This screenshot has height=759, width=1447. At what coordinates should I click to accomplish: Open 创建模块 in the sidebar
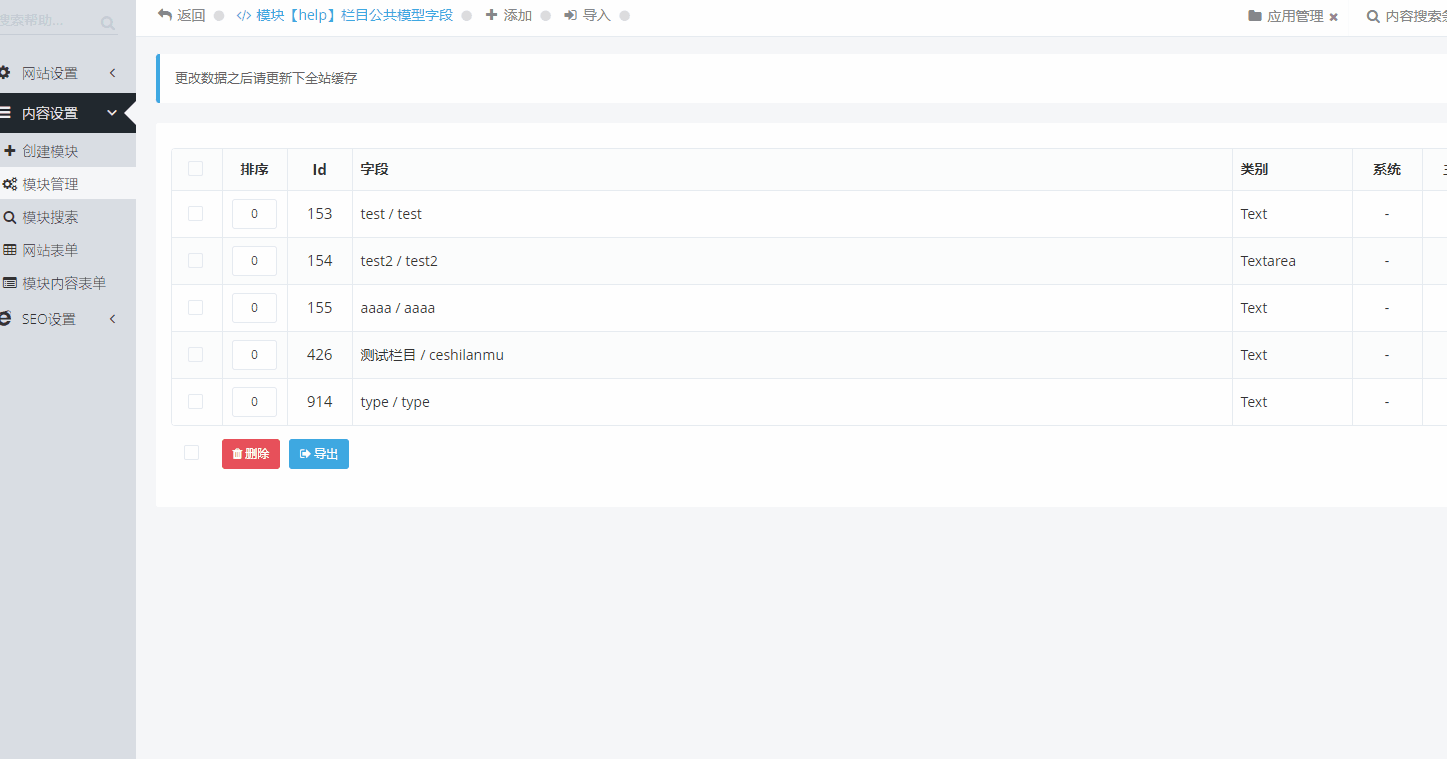coord(68,151)
